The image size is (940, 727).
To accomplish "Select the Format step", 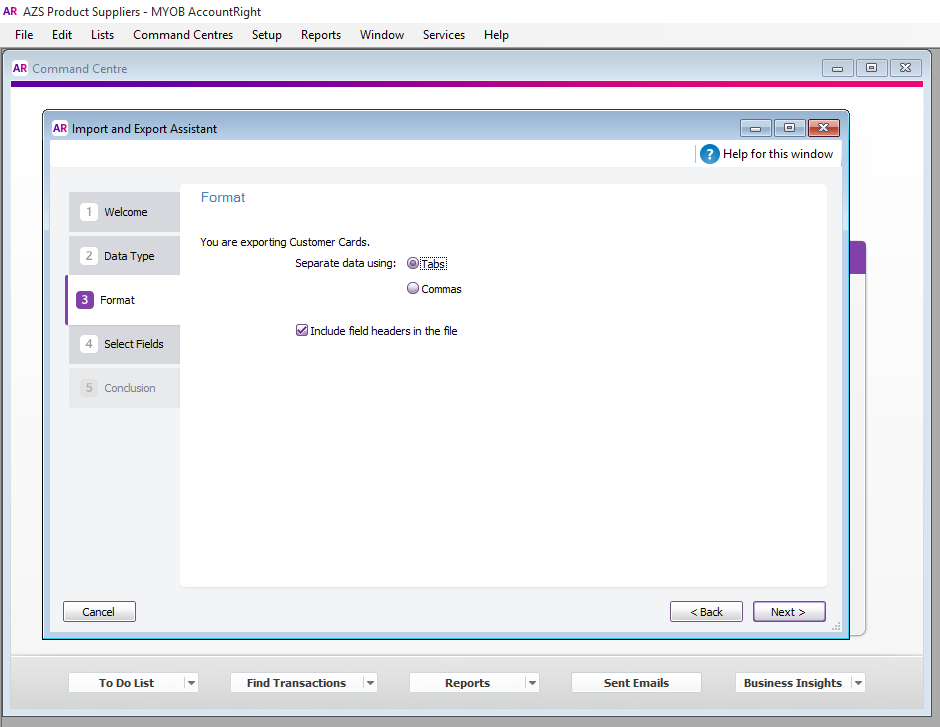I will (x=123, y=300).
